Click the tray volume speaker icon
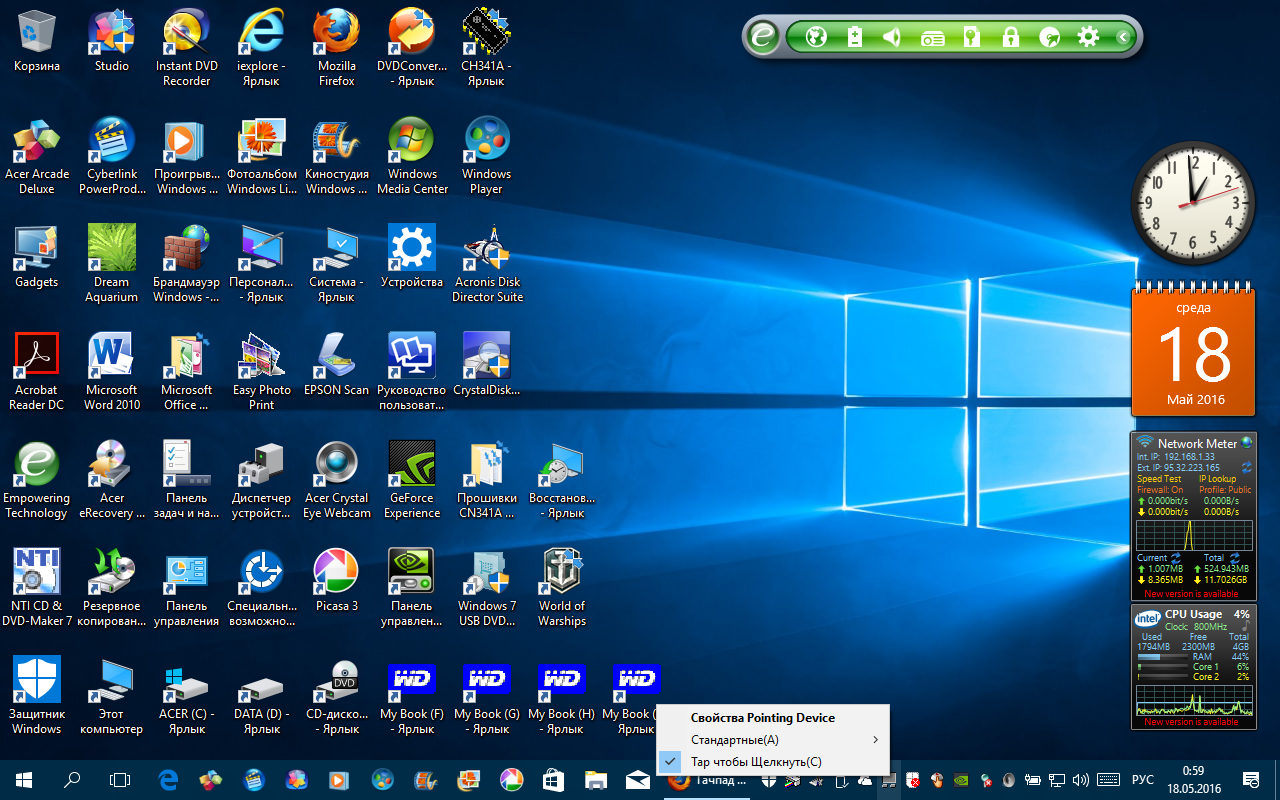 pyautogui.click(x=1081, y=780)
